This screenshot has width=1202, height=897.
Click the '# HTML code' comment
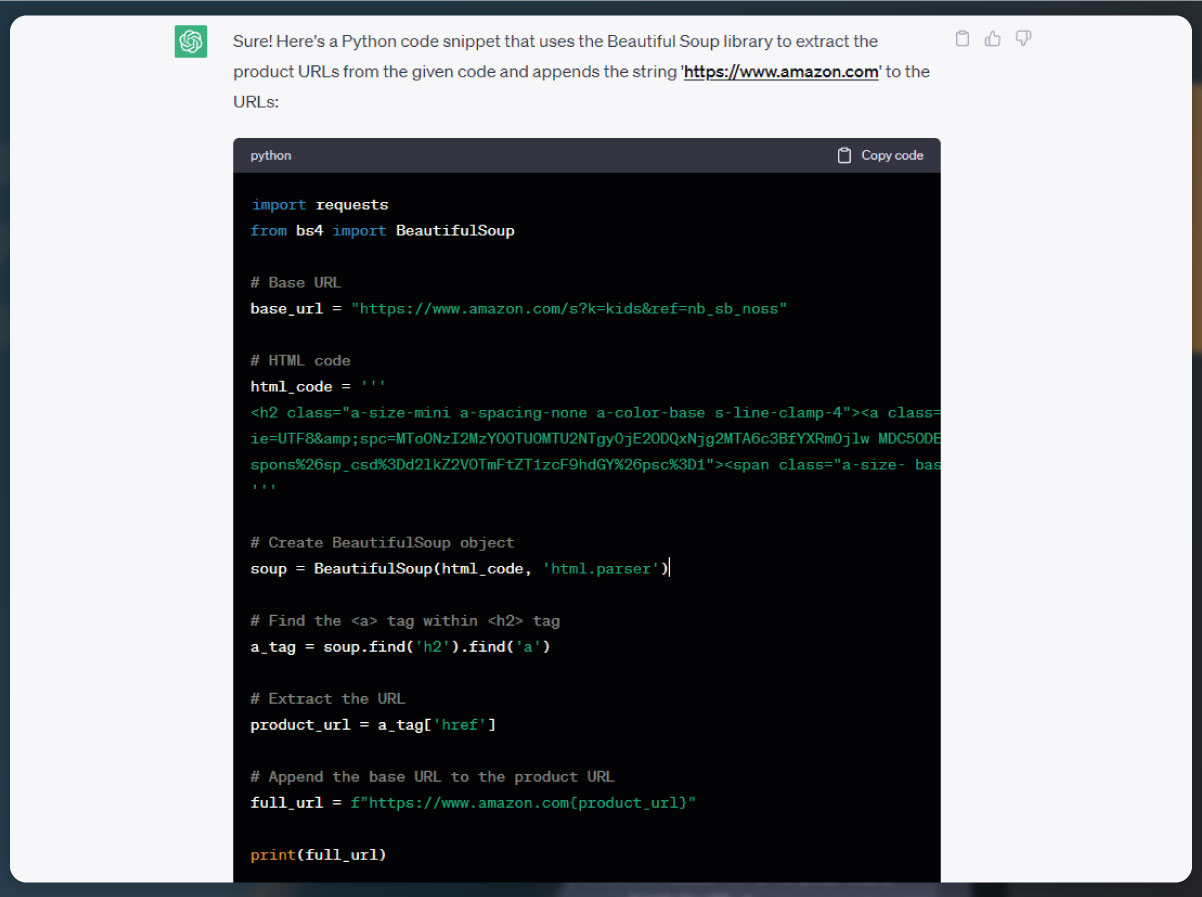tap(300, 360)
